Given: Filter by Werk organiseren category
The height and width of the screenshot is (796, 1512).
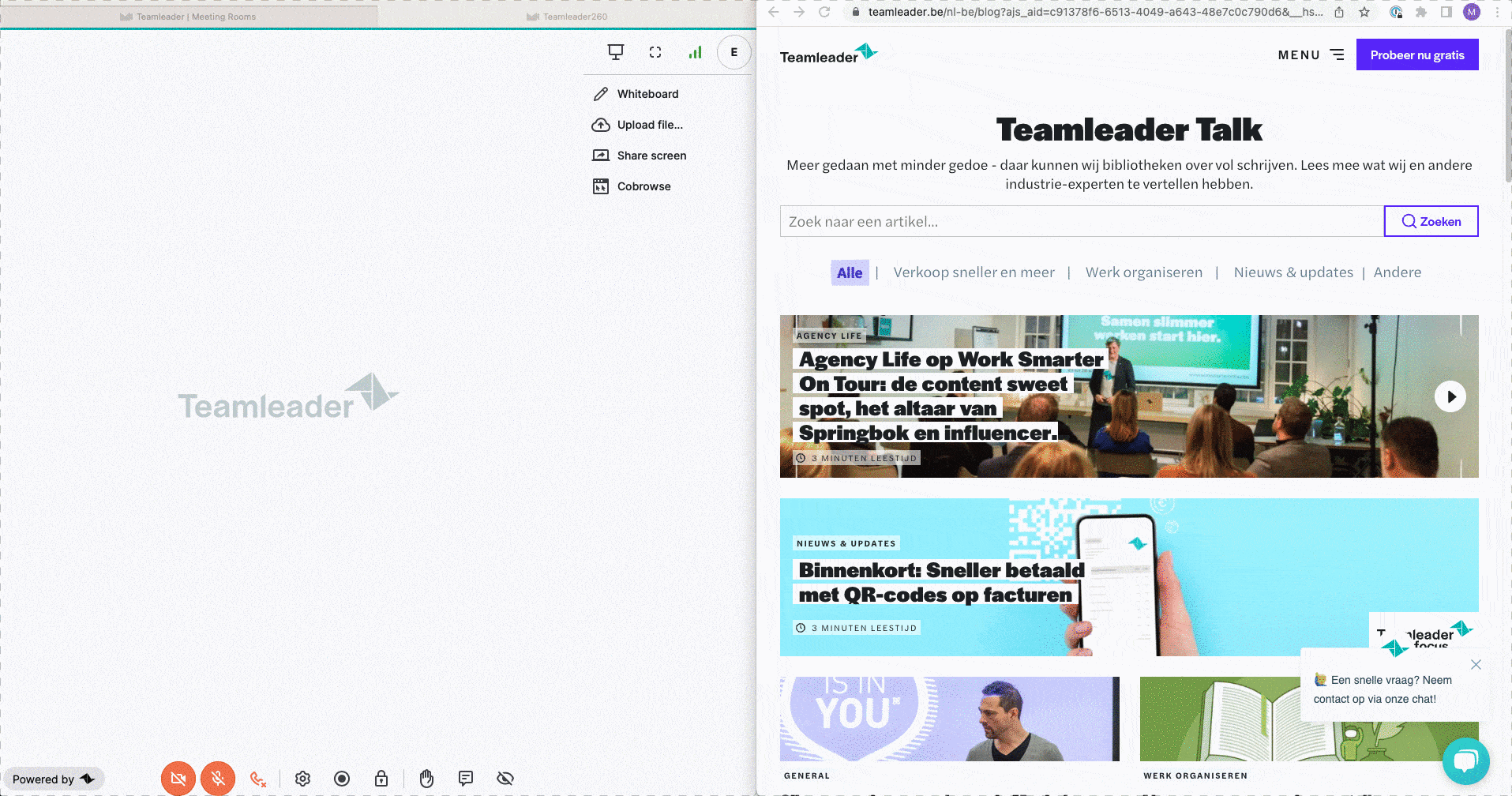Looking at the screenshot, I should pos(1144,272).
